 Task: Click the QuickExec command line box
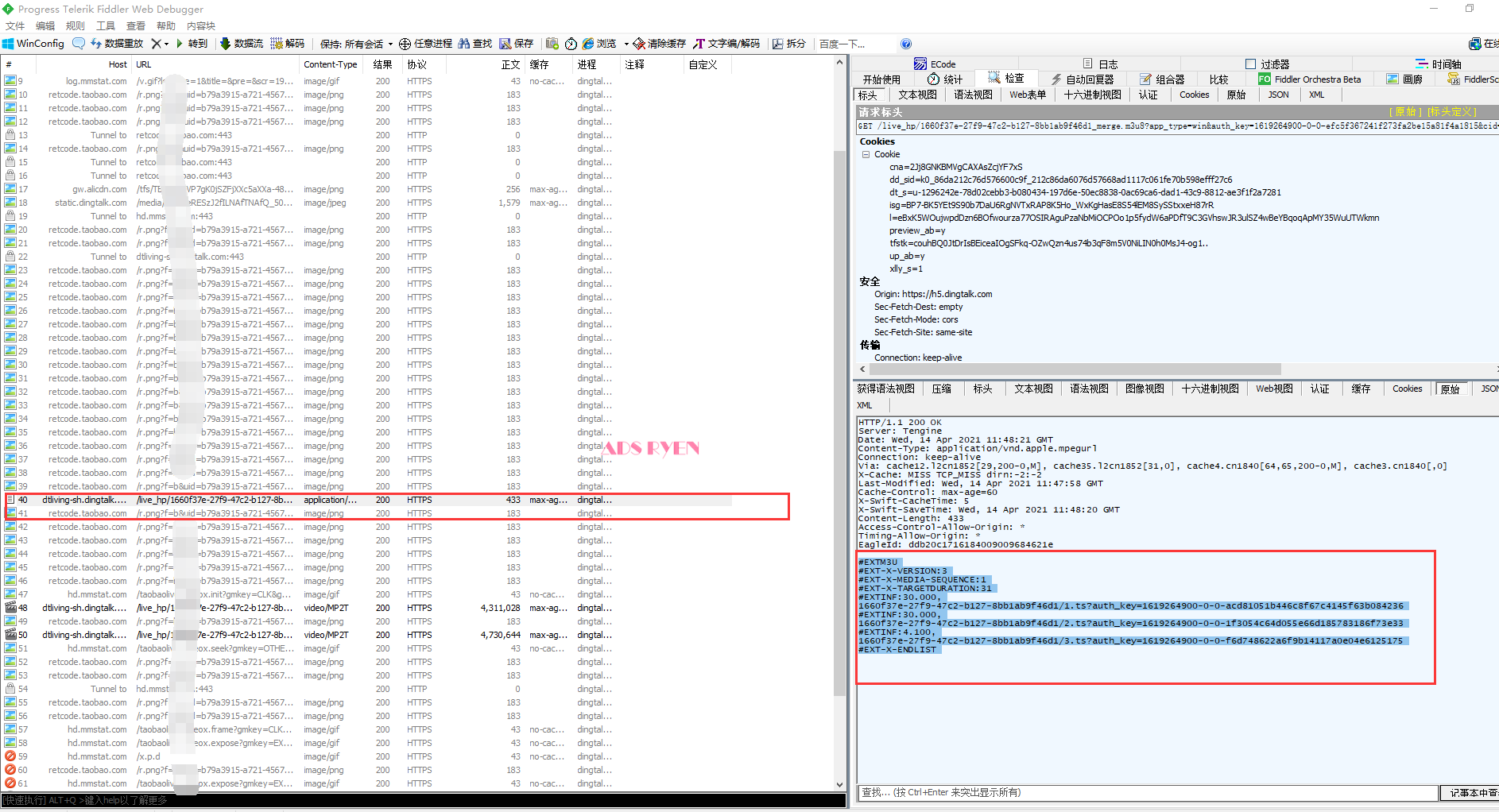(423, 800)
